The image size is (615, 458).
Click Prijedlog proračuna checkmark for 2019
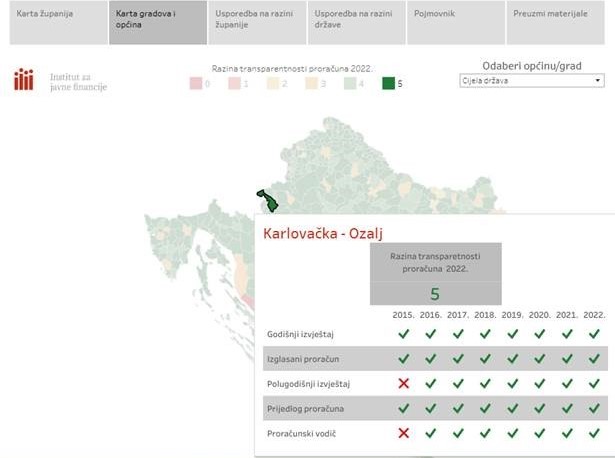point(512,408)
